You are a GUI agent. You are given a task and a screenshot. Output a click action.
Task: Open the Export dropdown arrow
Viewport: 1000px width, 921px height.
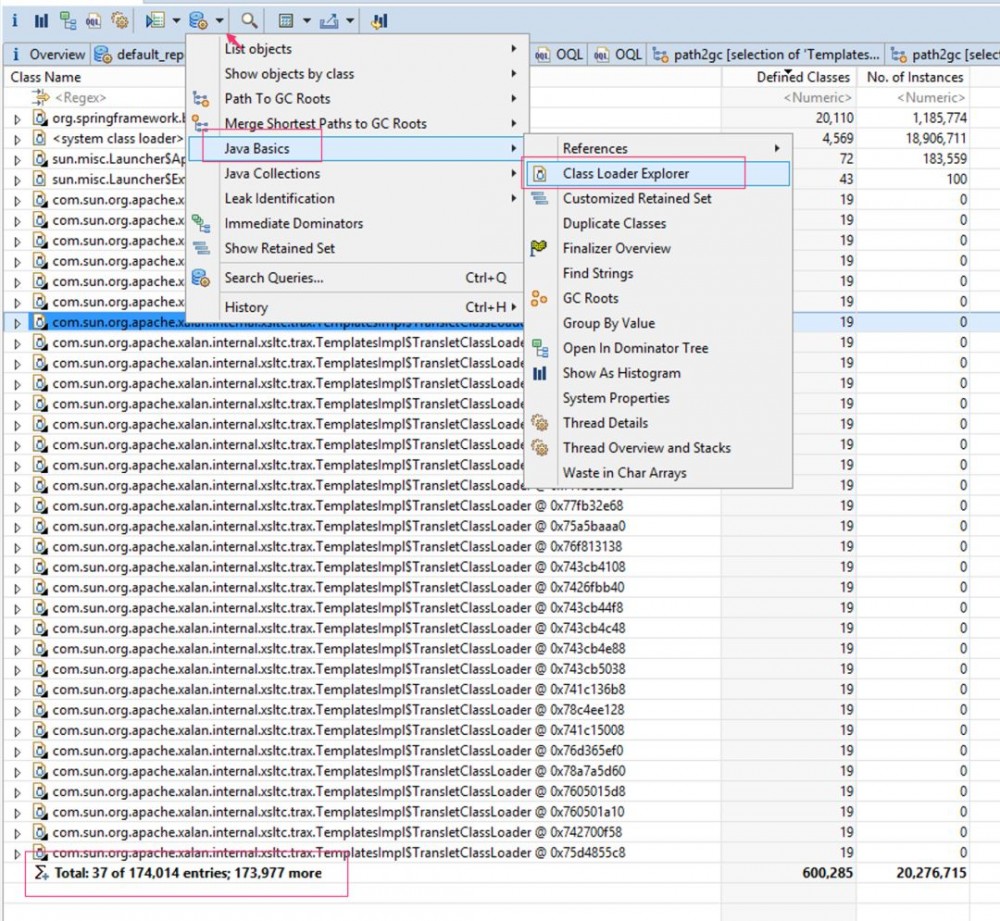(x=350, y=20)
